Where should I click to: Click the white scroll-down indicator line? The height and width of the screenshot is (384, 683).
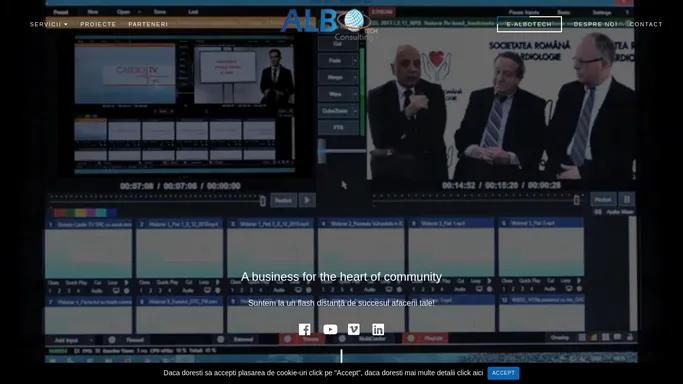[x=341, y=356]
